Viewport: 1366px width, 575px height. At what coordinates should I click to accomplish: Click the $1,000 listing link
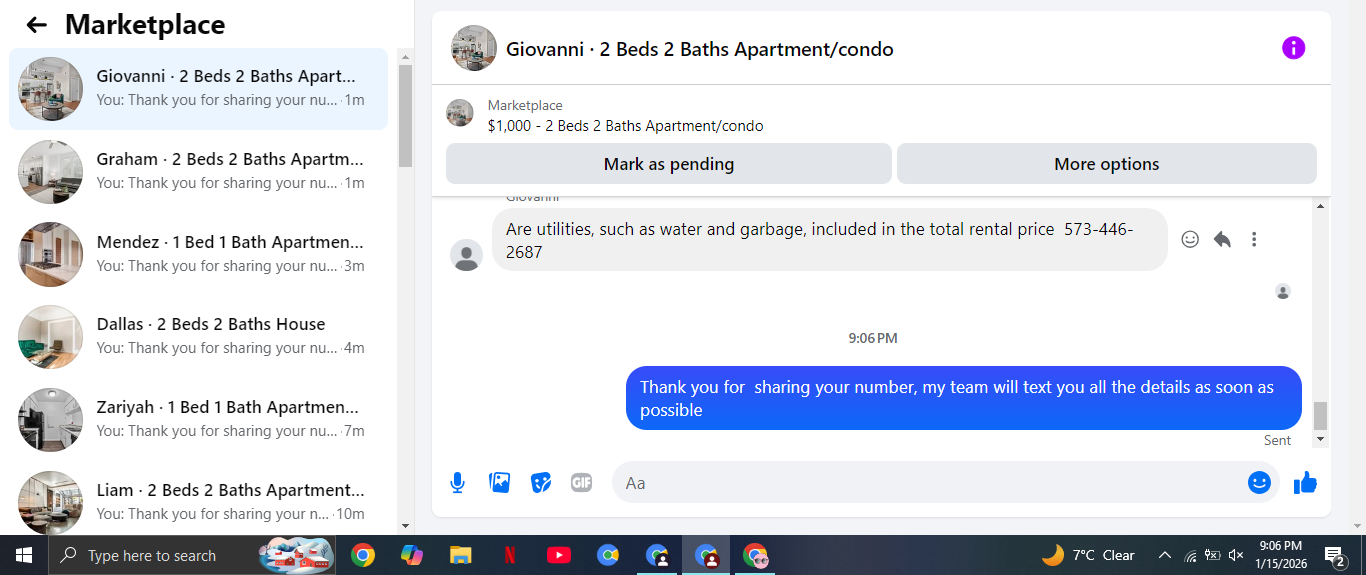625,126
